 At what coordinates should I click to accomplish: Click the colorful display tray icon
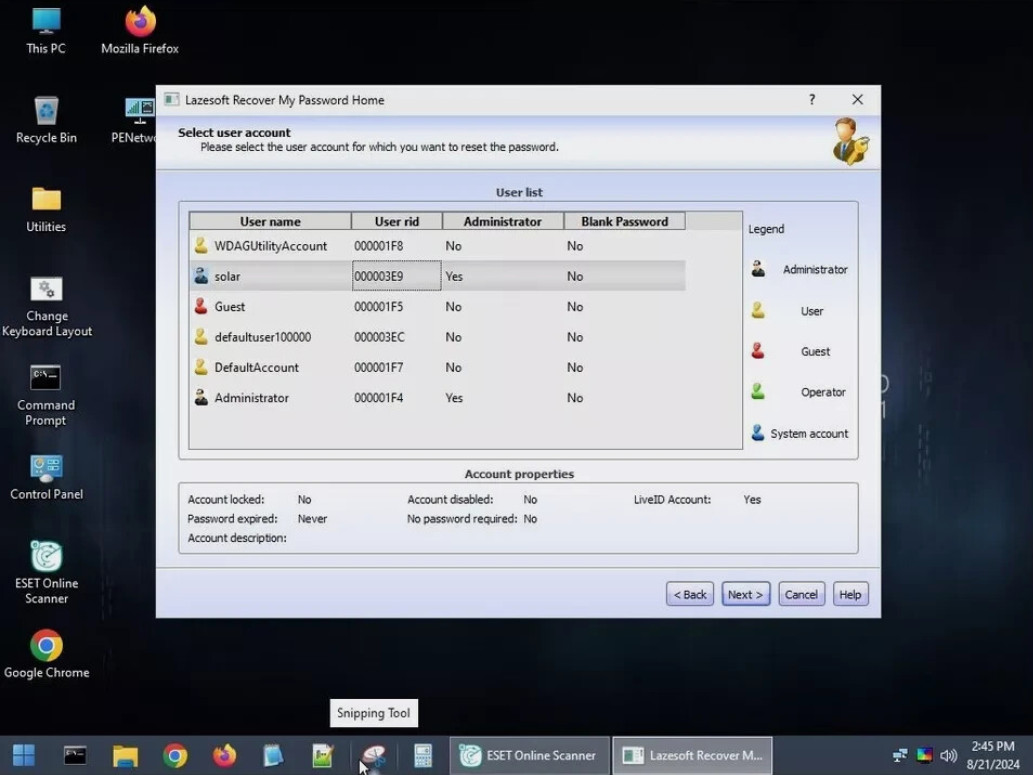pyautogui.click(x=924, y=755)
